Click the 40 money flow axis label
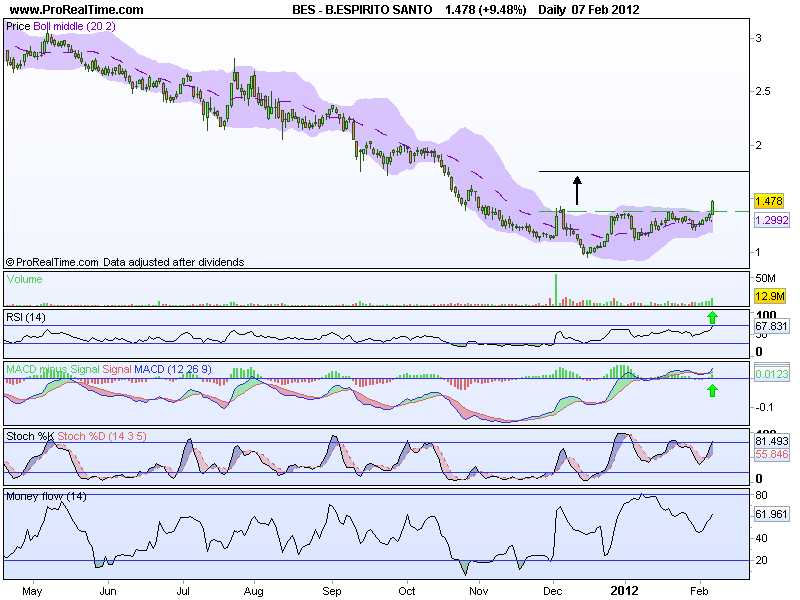This screenshot has height=600, width=800. (761, 538)
